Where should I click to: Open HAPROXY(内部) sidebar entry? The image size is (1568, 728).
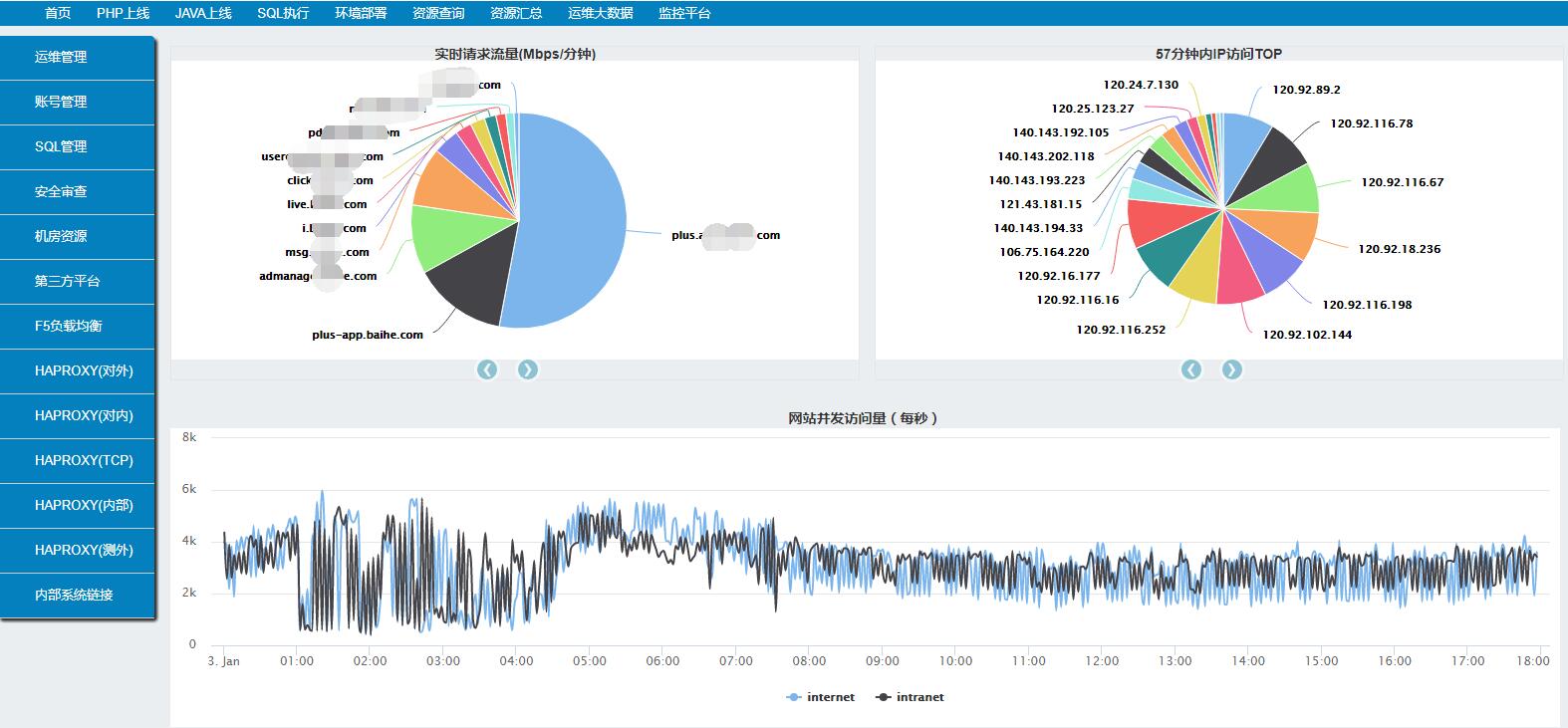[78, 506]
